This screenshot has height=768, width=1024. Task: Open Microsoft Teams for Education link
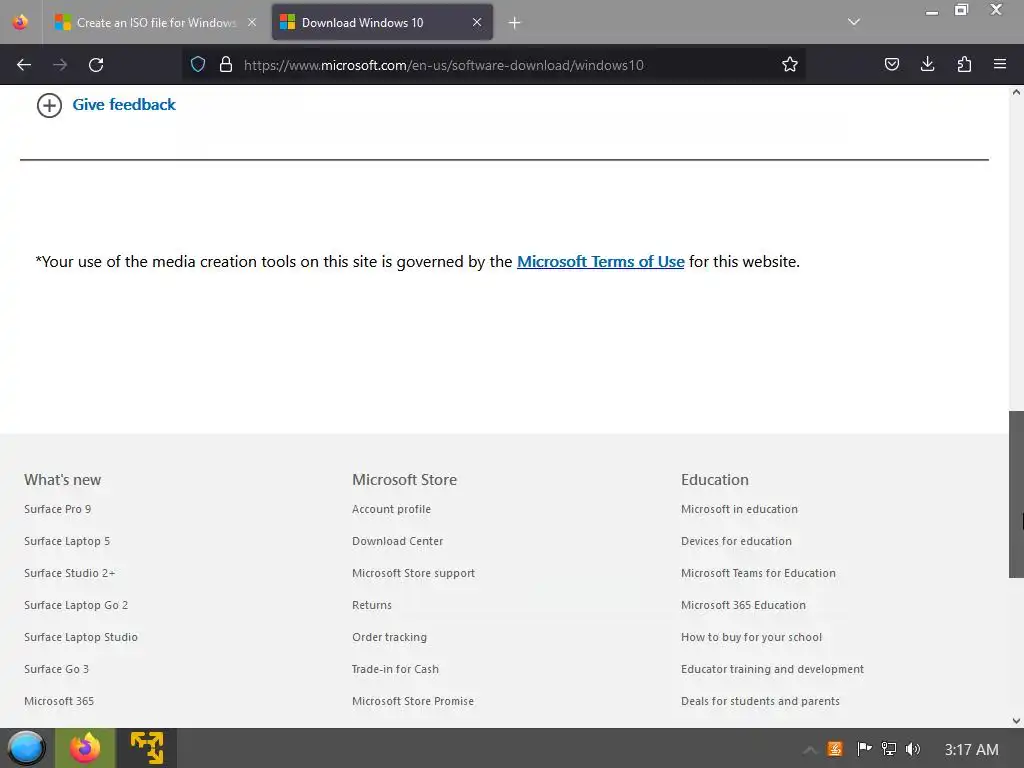point(758,573)
